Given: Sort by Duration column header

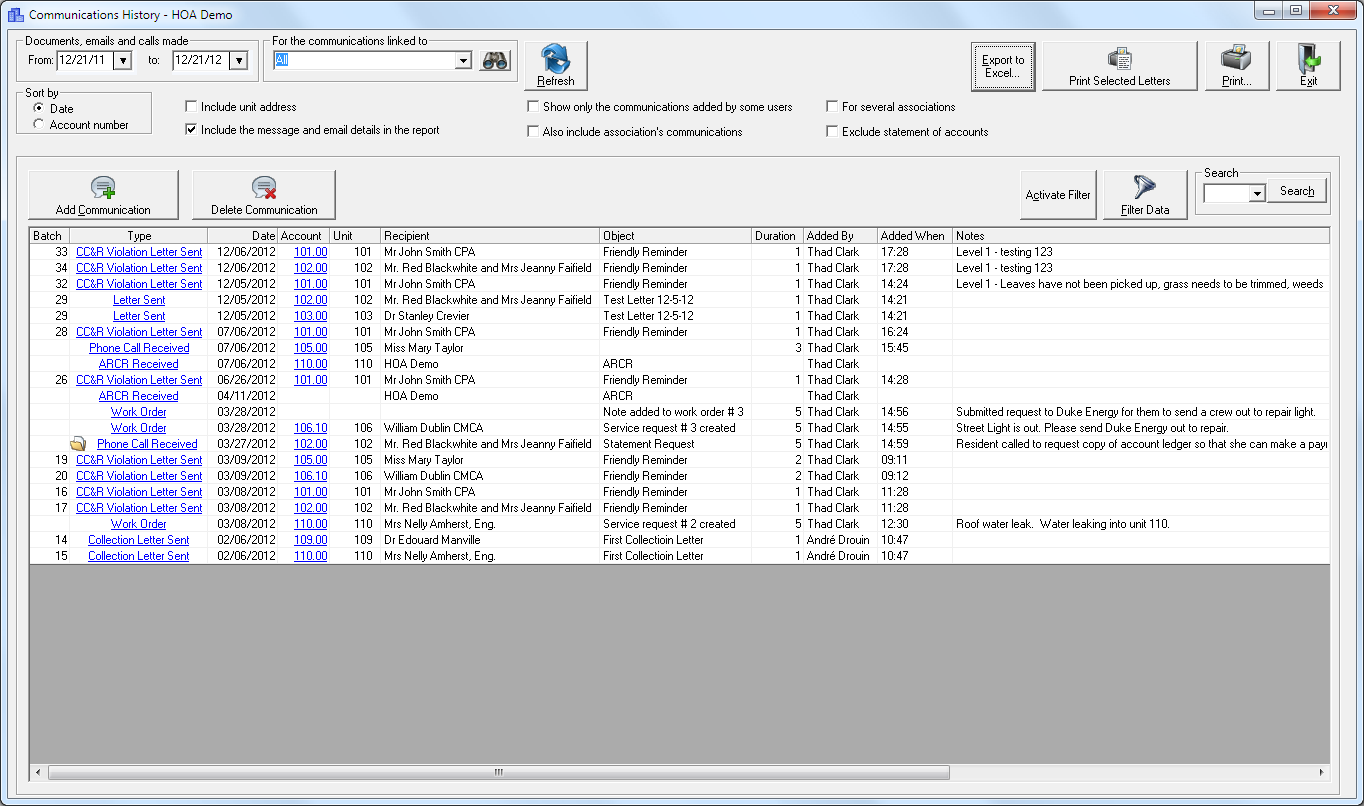Looking at the screenshot, I should coord(777,236).
